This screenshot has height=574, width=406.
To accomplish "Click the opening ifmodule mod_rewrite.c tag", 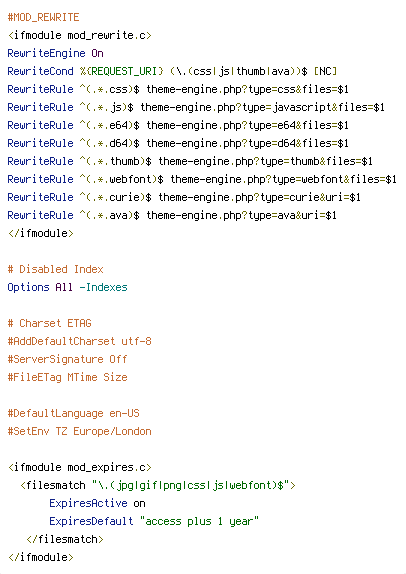I will coord(79,36).
